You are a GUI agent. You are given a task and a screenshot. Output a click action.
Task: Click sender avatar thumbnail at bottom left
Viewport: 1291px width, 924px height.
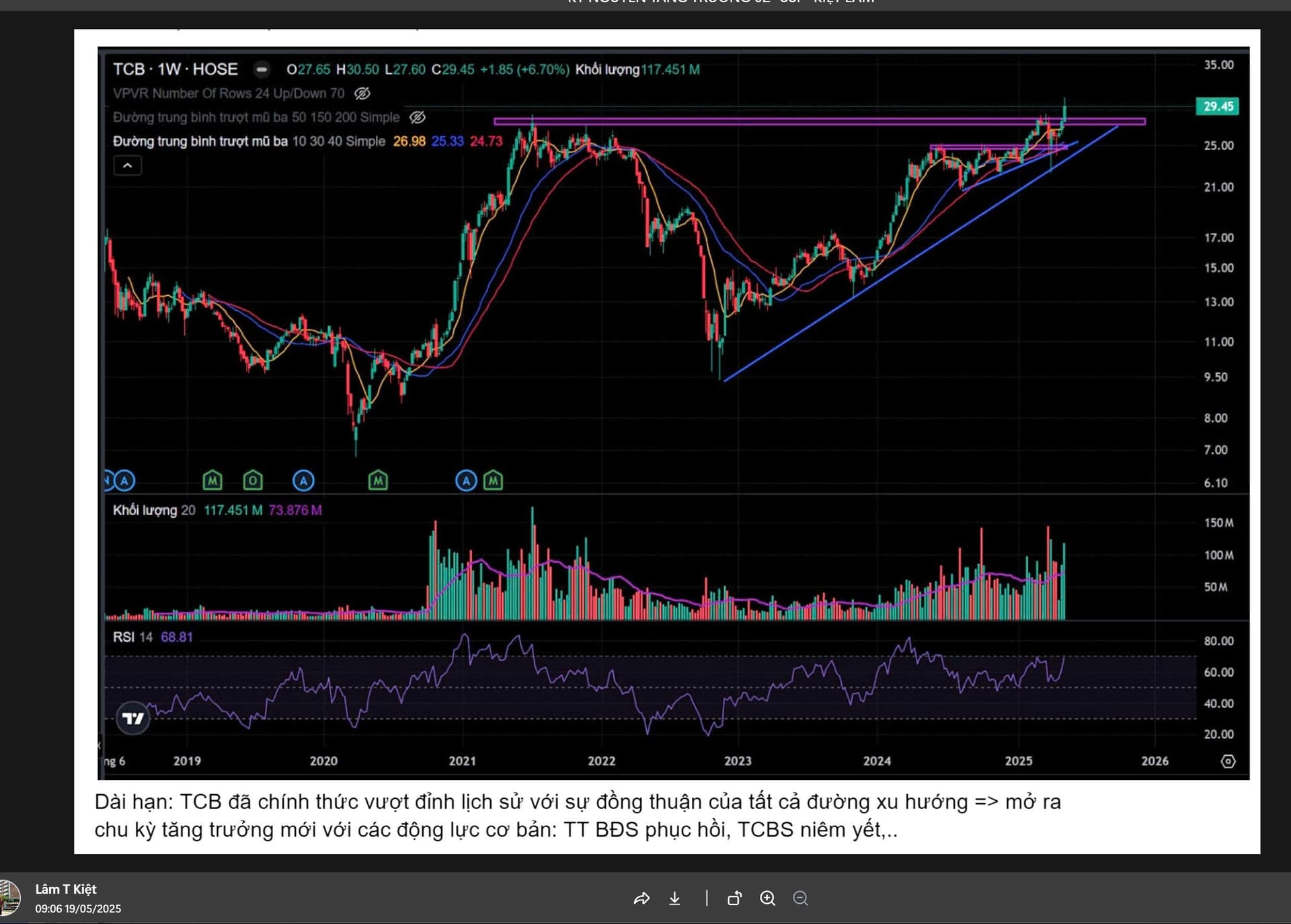click(9, 898)
